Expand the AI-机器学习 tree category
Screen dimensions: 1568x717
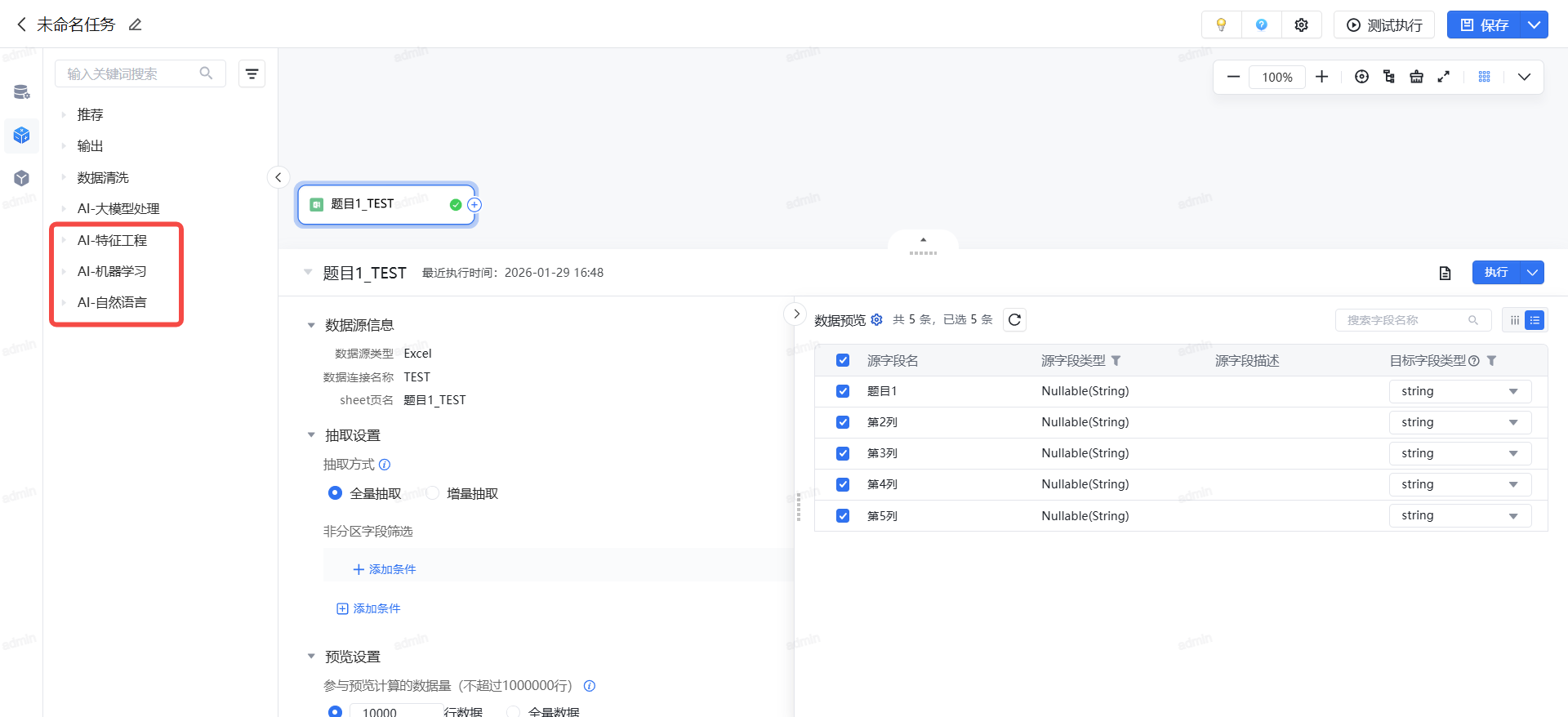point(64,271)
